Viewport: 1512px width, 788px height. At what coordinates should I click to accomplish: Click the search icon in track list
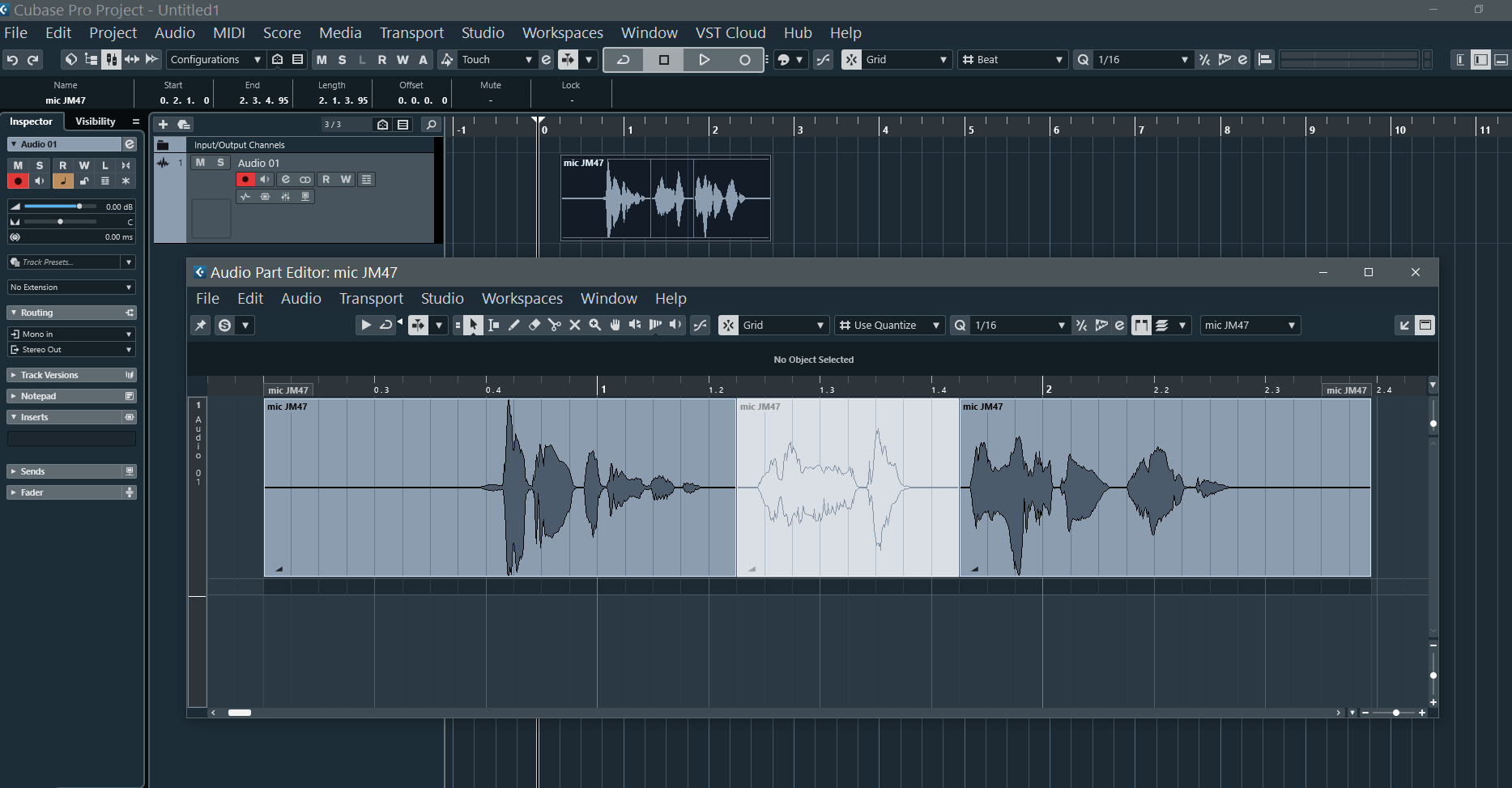[x=432, y=125]
